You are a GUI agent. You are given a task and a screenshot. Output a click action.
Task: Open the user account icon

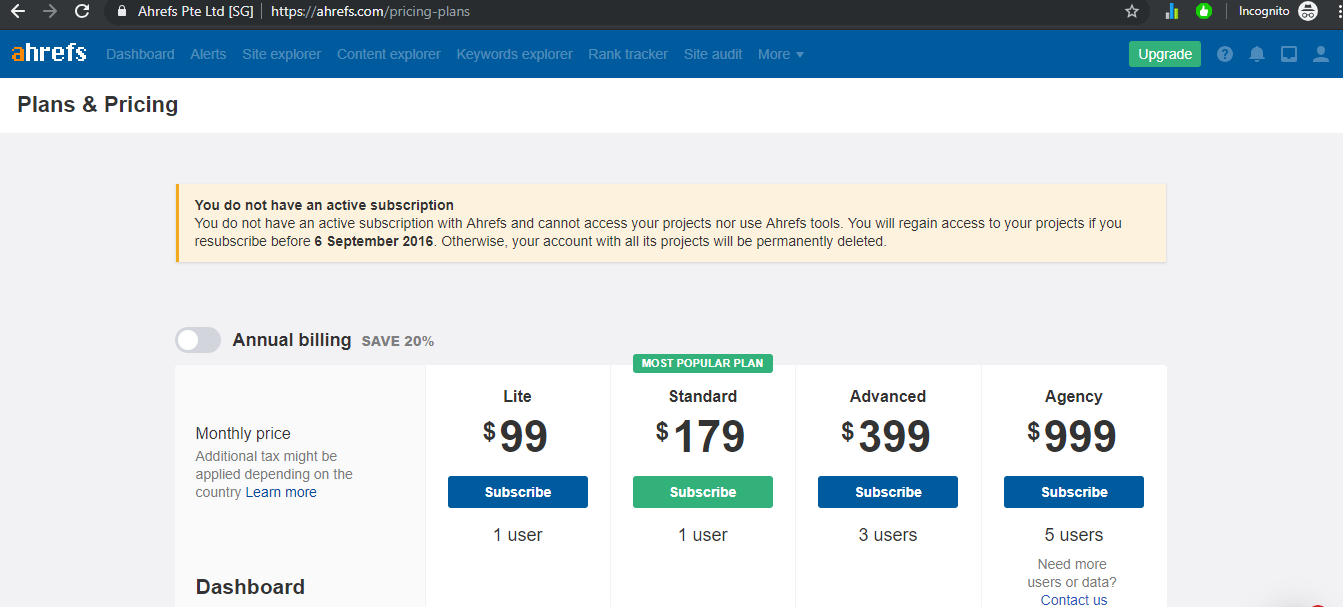tap(1321, 54)
